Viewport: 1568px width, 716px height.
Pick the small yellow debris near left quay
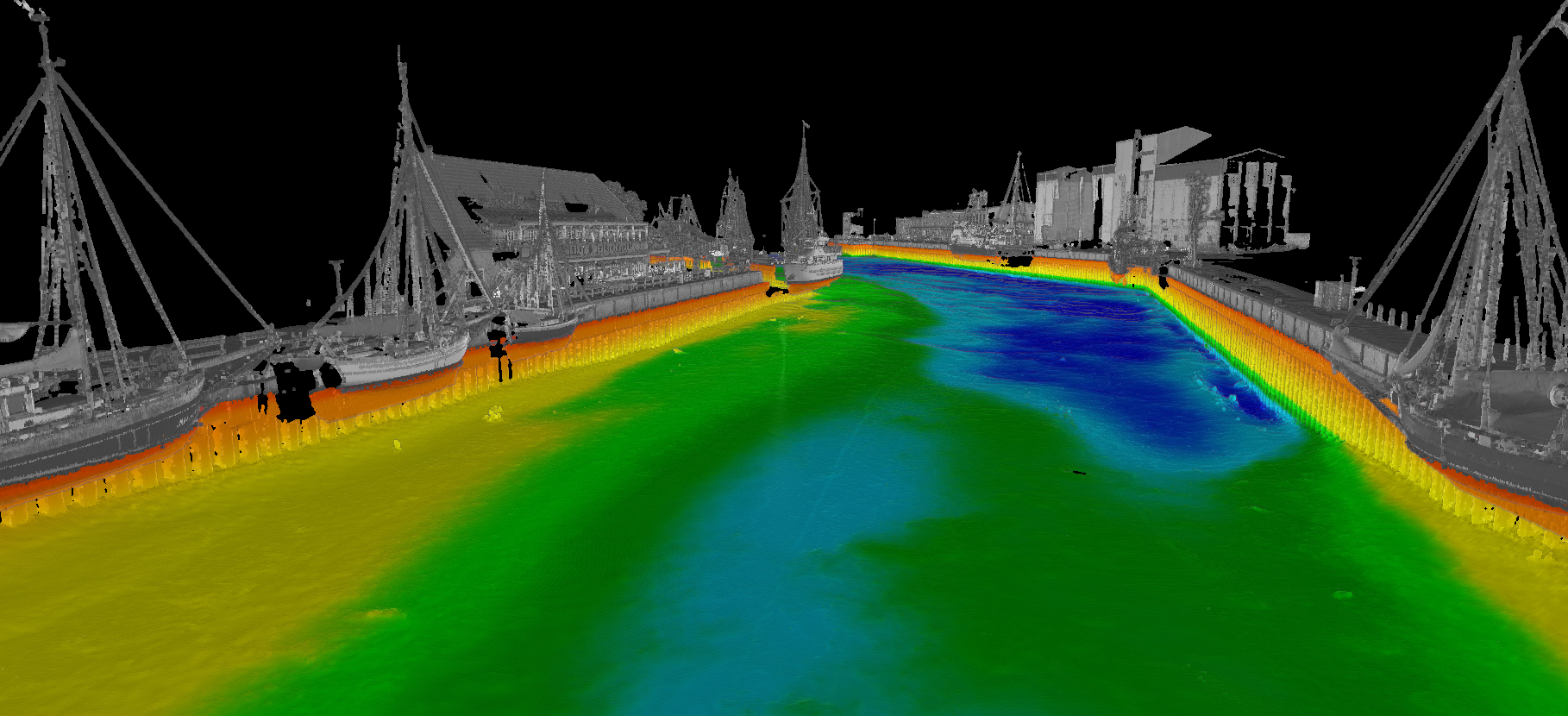coord(493,415)
